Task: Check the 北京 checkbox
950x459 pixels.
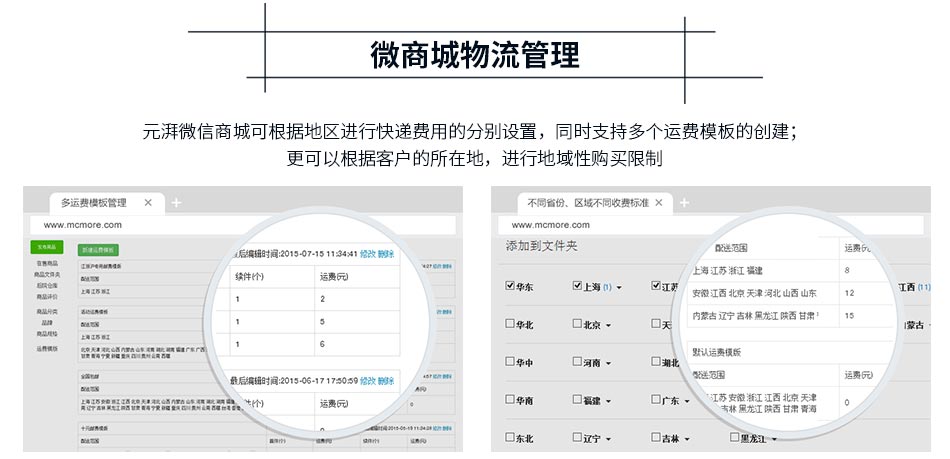Action: [577, 324]
